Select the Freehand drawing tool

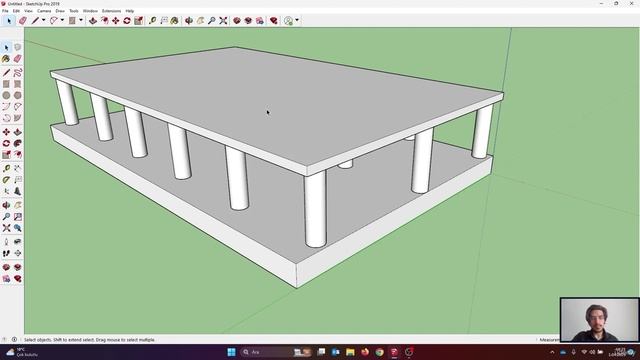click(18, 73)
